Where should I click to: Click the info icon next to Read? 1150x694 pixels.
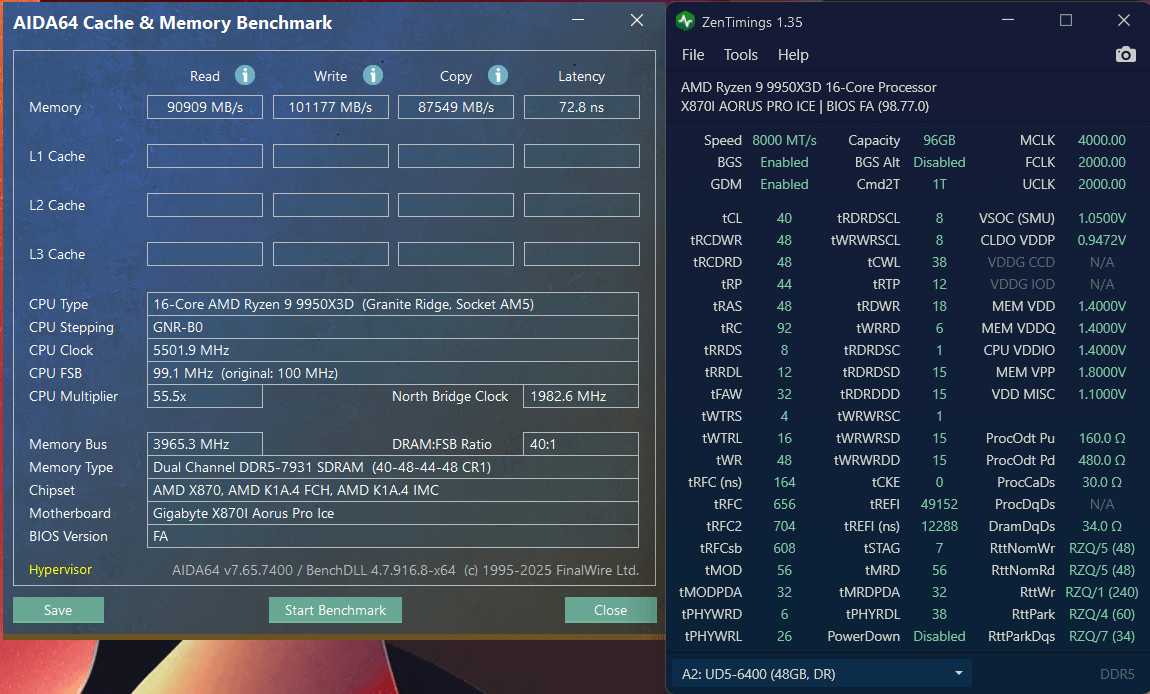(245, 76)
